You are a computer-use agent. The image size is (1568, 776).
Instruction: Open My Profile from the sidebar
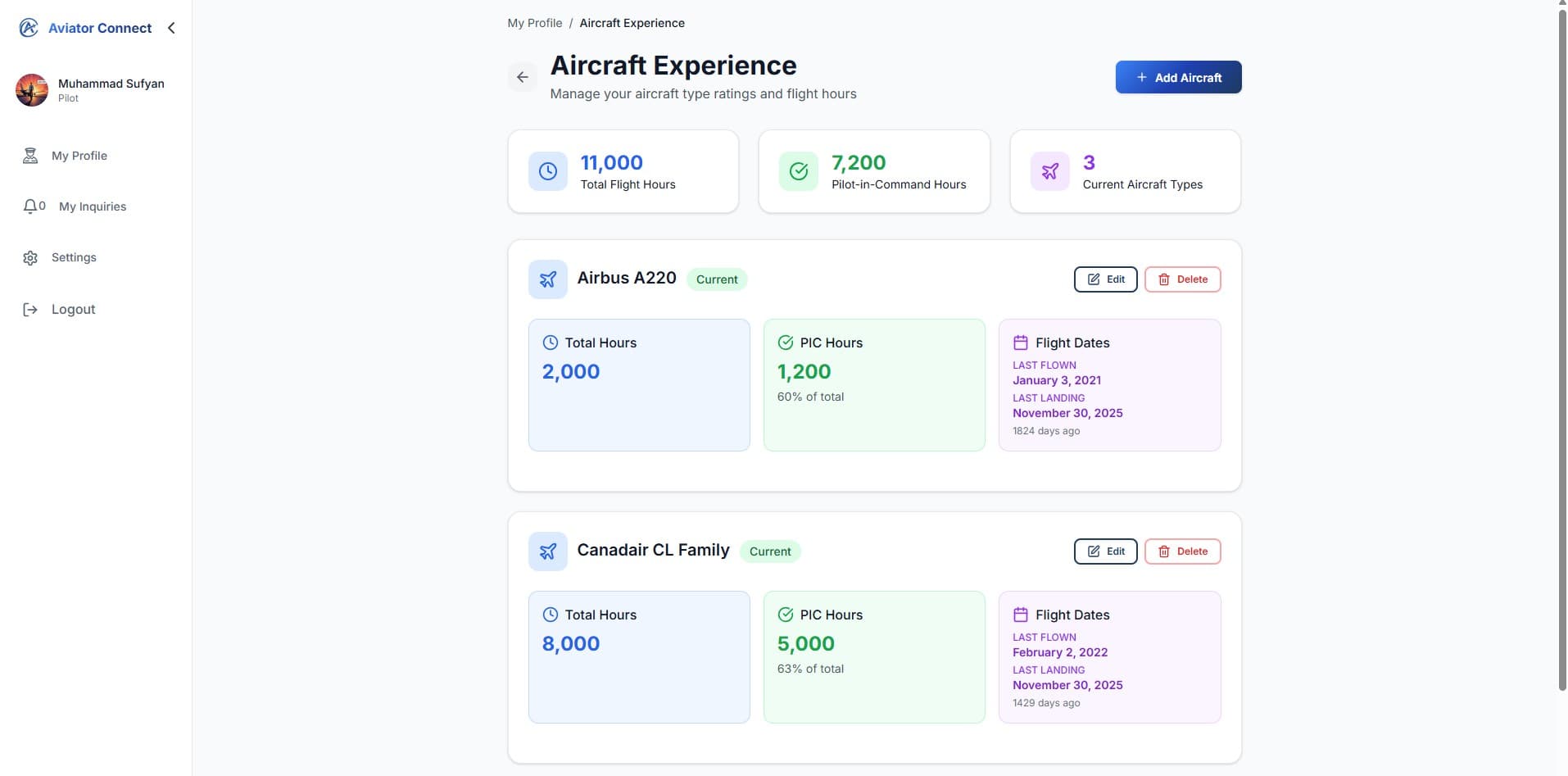[x=79, y=155]
